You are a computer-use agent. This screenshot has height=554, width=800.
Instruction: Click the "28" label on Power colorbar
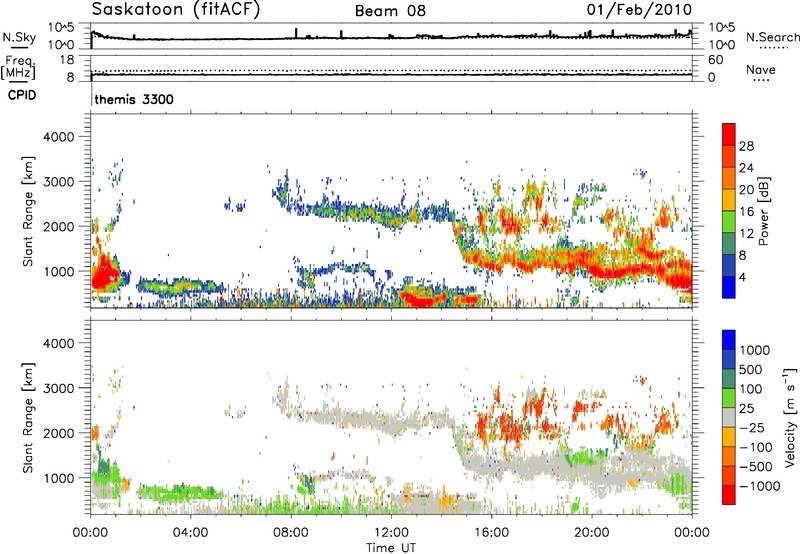click(x=746, y=146)
